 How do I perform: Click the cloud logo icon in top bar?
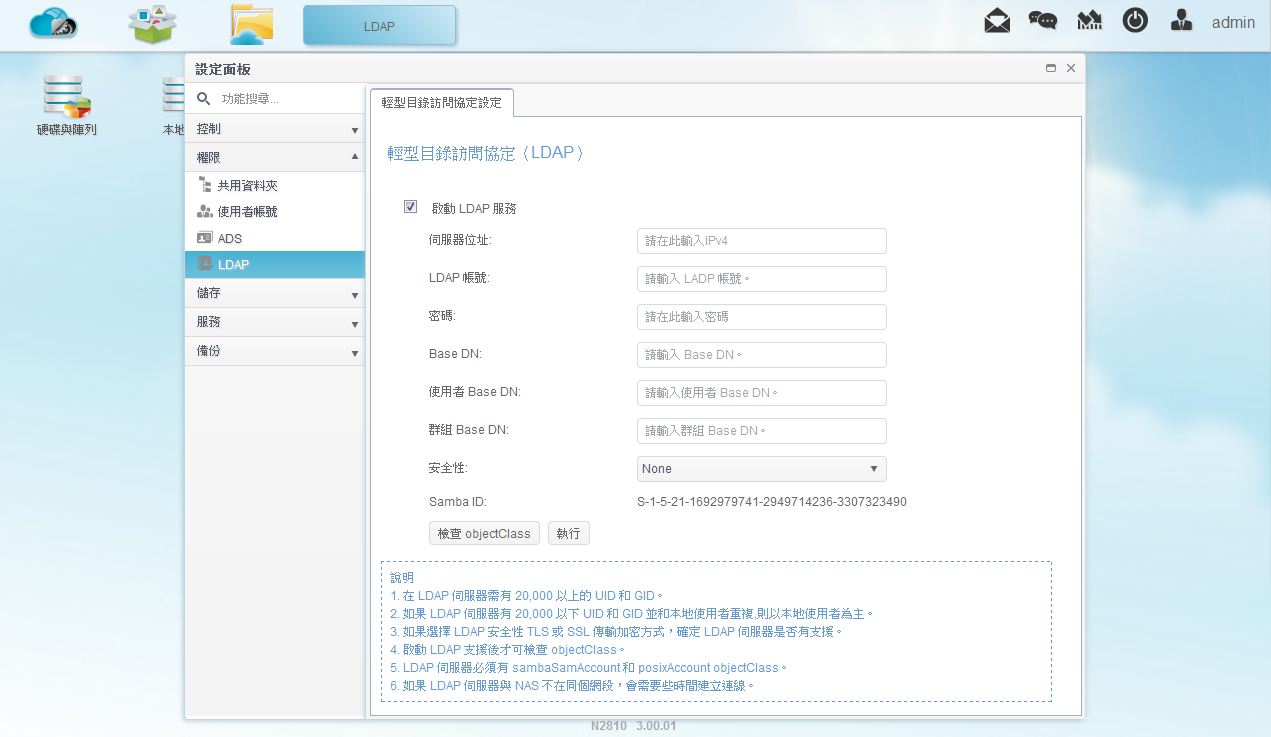[x=53, y=24]
